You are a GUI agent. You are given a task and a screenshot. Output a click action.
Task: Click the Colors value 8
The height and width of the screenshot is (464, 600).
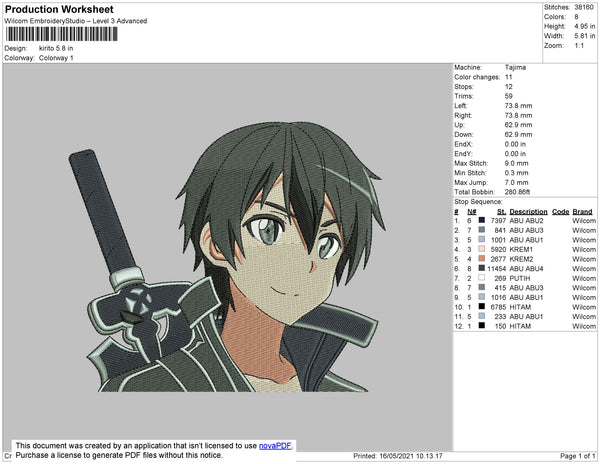point(576,17)
